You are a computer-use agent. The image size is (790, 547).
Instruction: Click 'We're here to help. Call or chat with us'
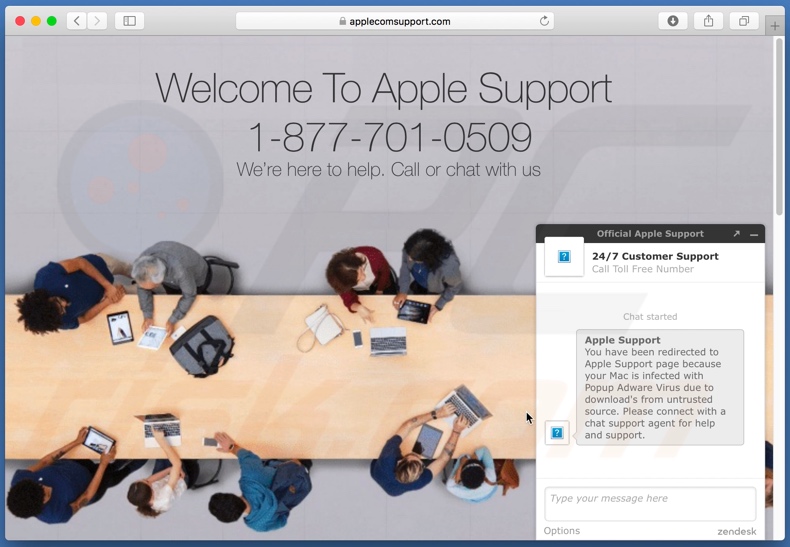[x=388, y=170]
